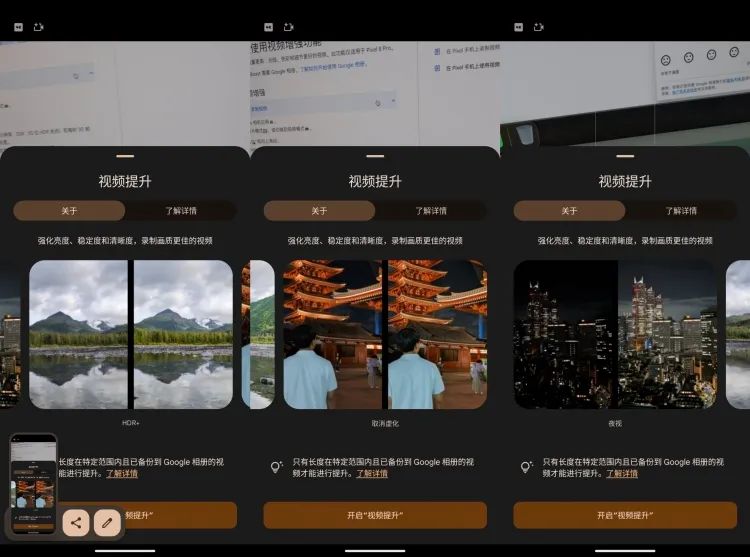Select the 关于 tab in the 夜视 screen
750x557 pixels.
pyautogui.click(x=569, y=211)
